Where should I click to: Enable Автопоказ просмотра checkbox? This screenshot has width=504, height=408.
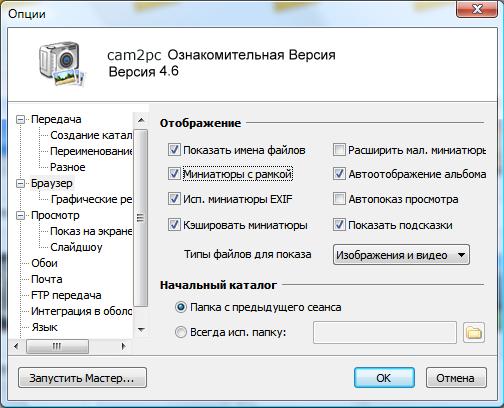tap(339, 199)
